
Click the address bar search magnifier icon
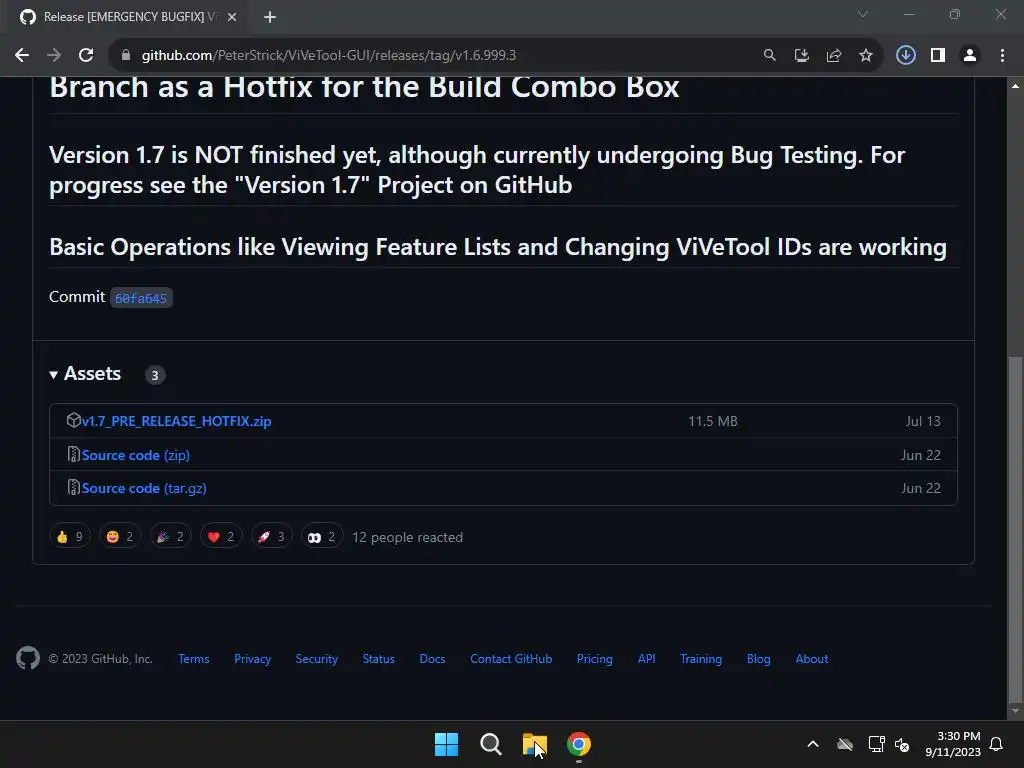[x=769, y=56]
